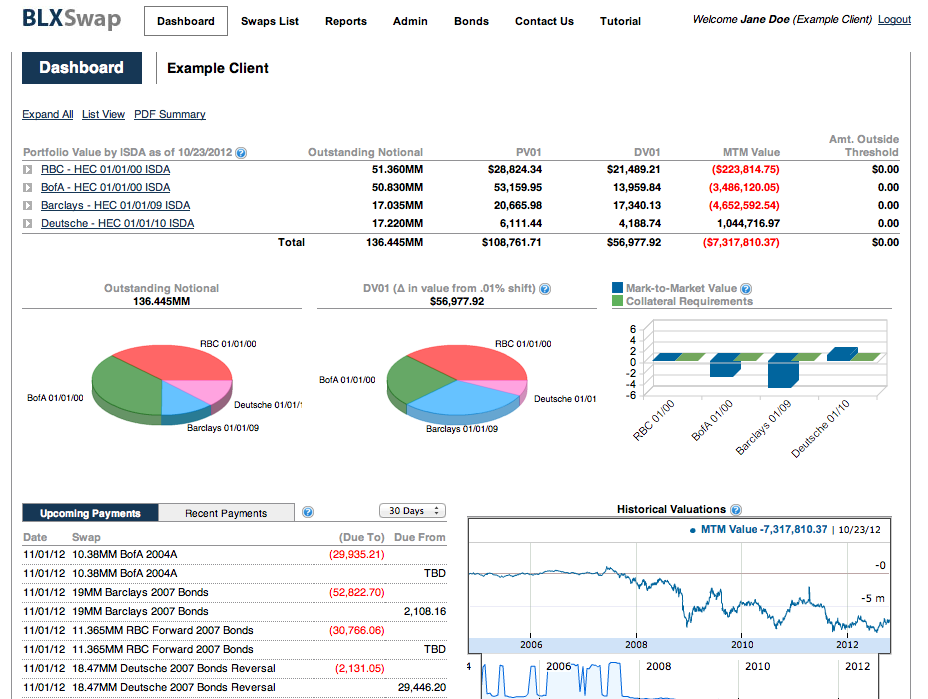
Task: Click the 2,108.16 Barclays due-from amount
Action: (425, 611)
